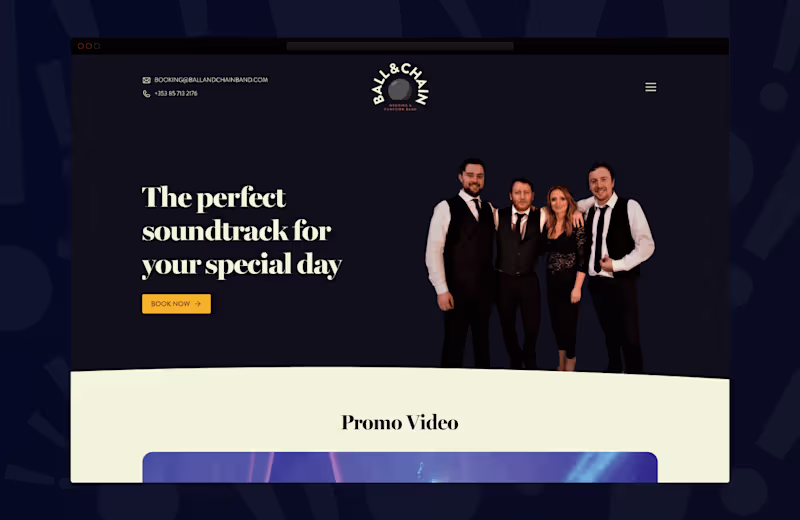Click the third window dot in title bar

tap(97, 46)
